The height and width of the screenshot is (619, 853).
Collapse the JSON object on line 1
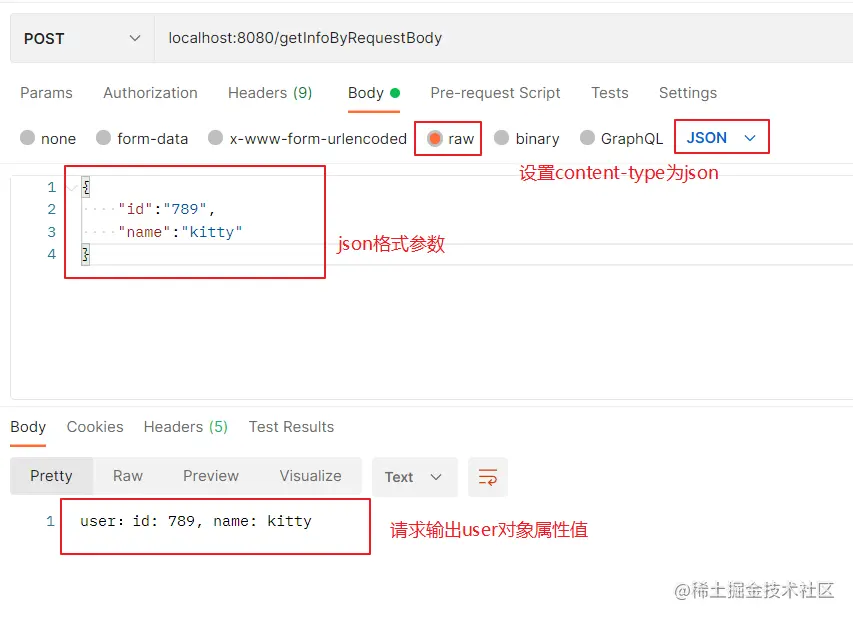coord(72,188)
